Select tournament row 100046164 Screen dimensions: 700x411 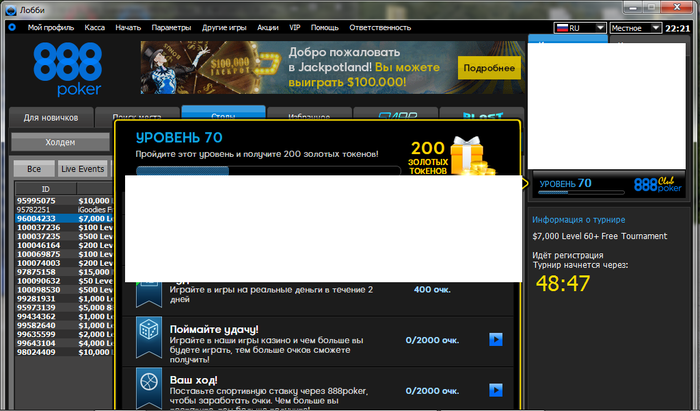point(64,245)
